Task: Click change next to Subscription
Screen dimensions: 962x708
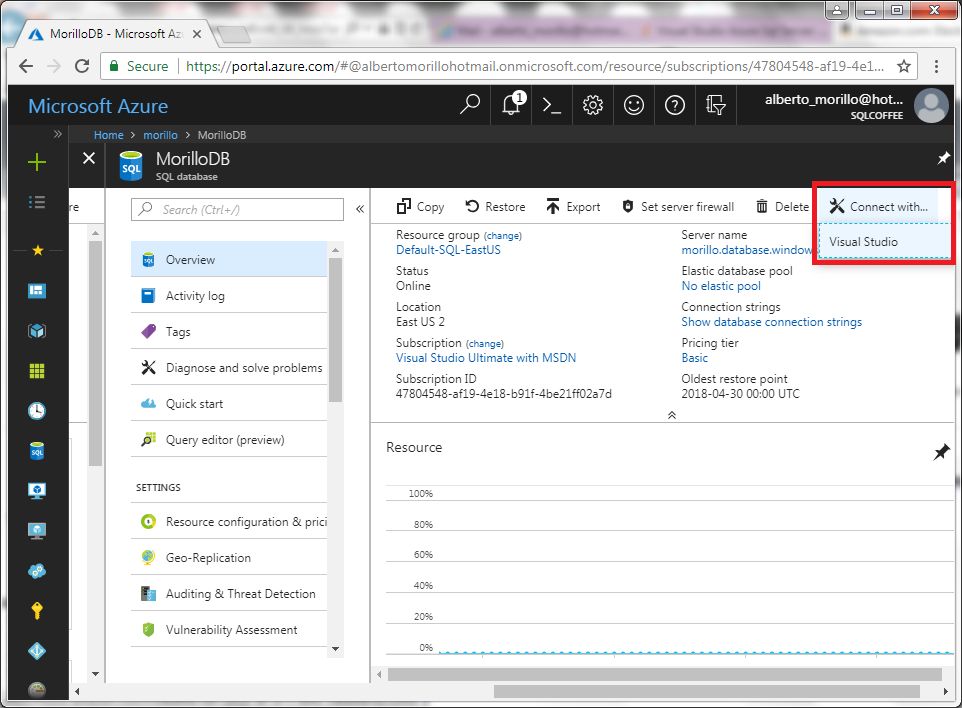Action: 485,344
